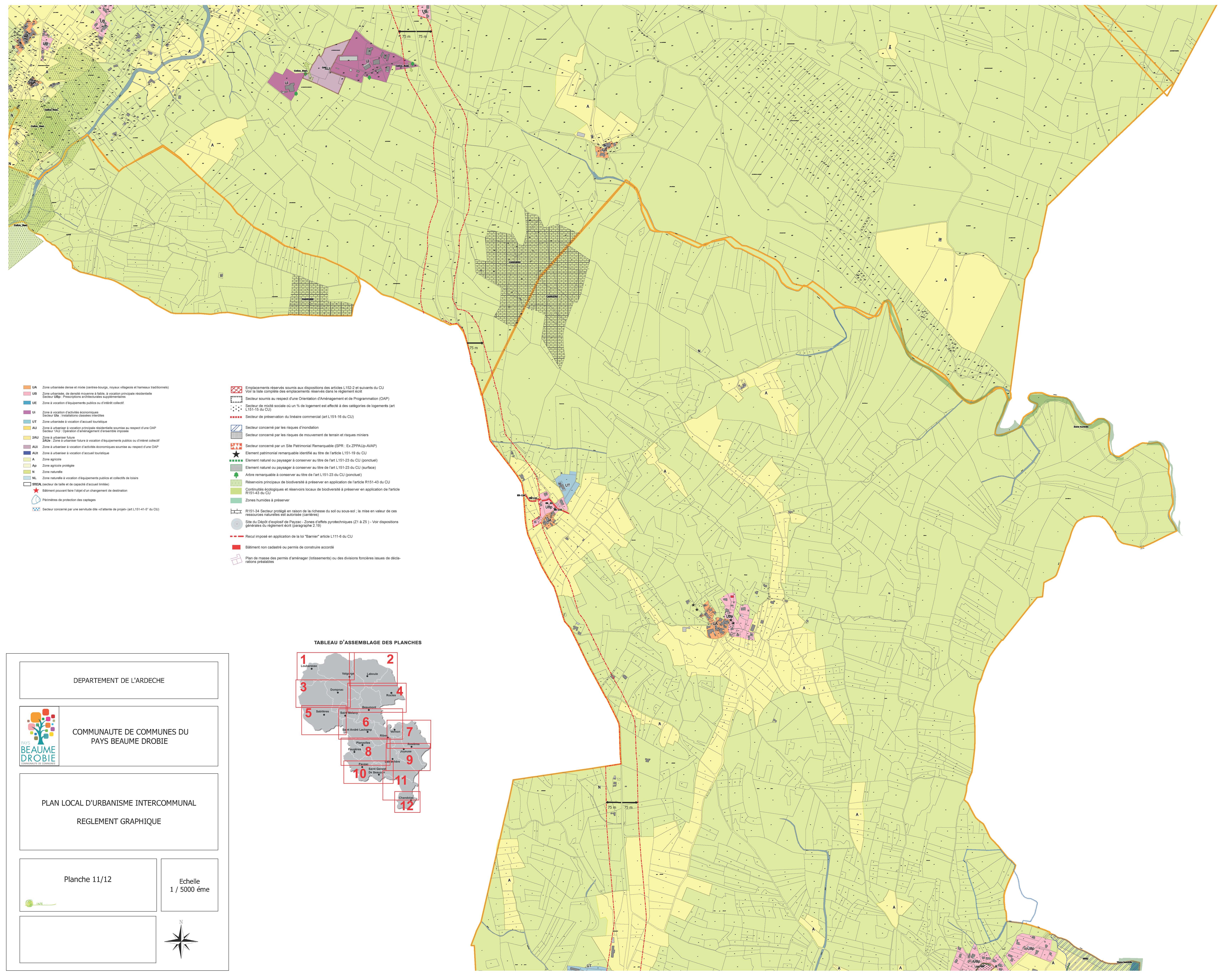Click the red dashed Barnier setback line symbol
The height and width of the screenshot is (975, 1232).
coord(237,537)
